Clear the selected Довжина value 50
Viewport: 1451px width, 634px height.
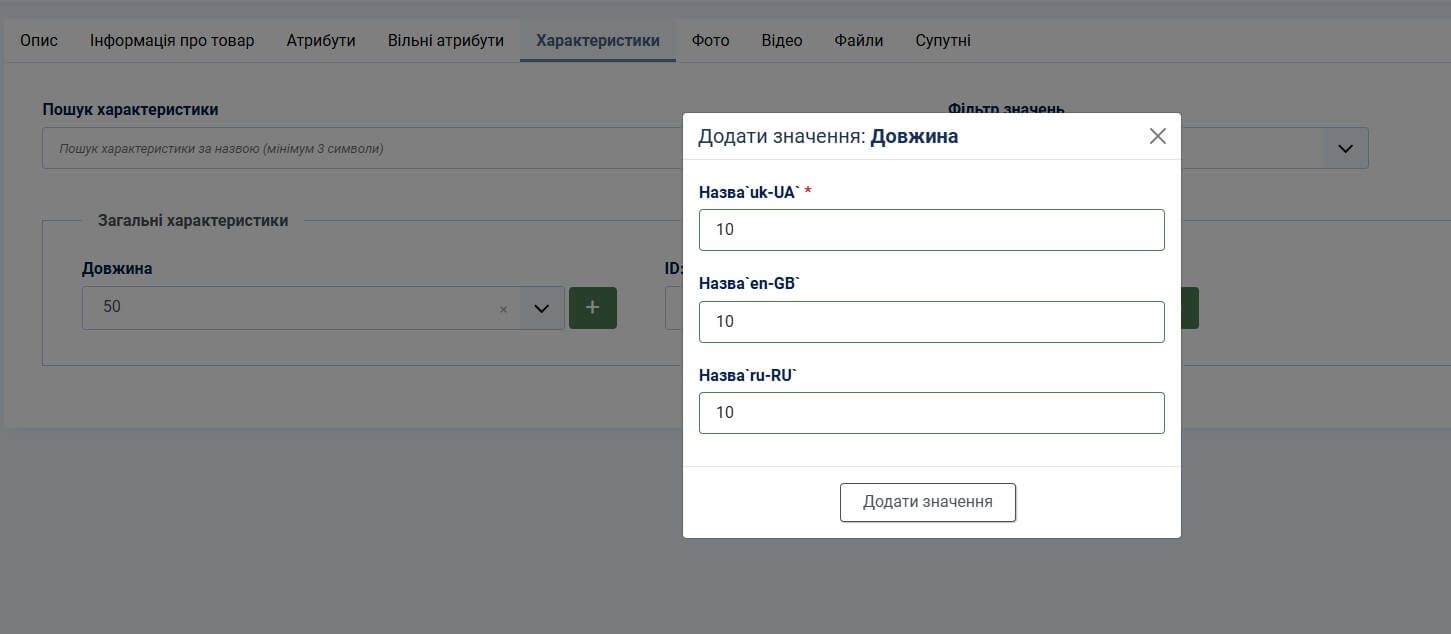coord(503,309)
